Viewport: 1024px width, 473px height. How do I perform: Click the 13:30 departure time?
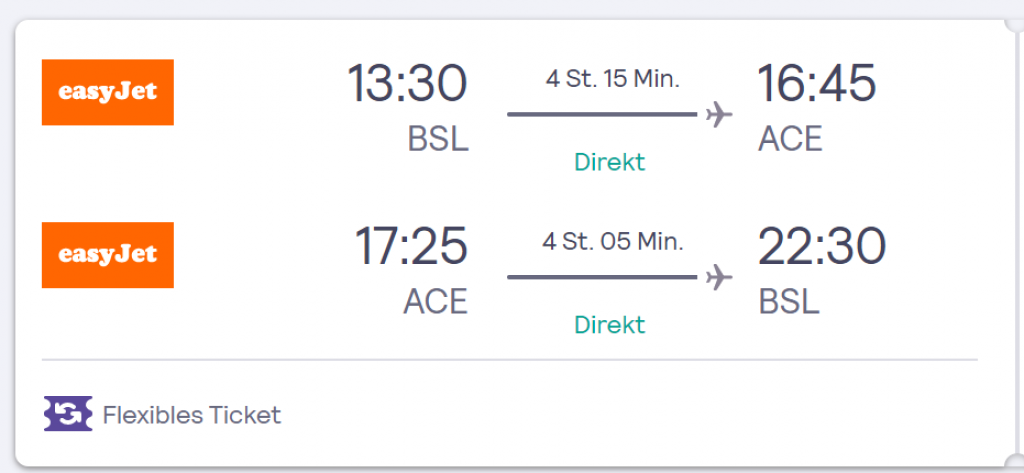click(x=407, y=84)
